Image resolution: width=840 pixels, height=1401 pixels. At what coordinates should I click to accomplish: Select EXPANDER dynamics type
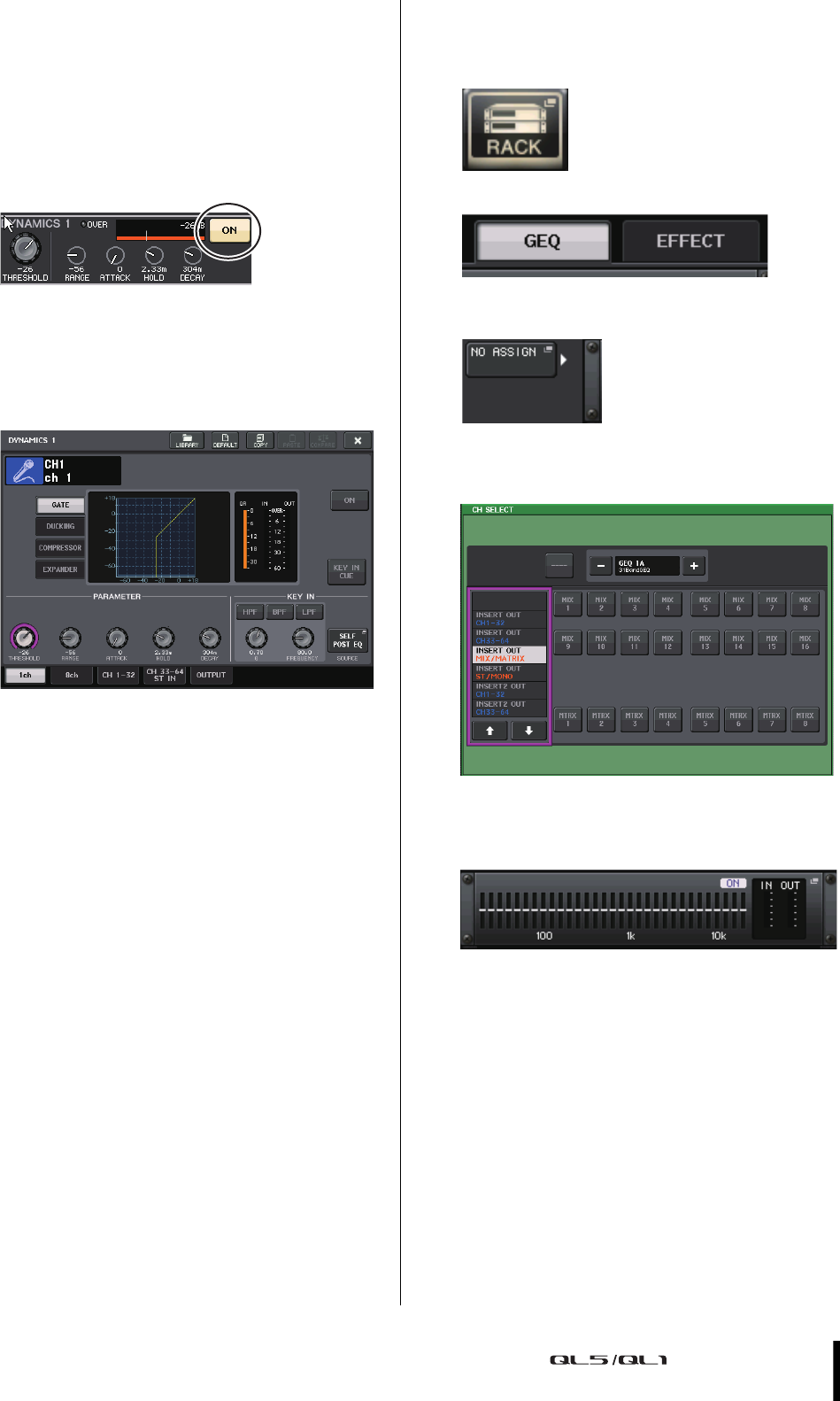60,569
